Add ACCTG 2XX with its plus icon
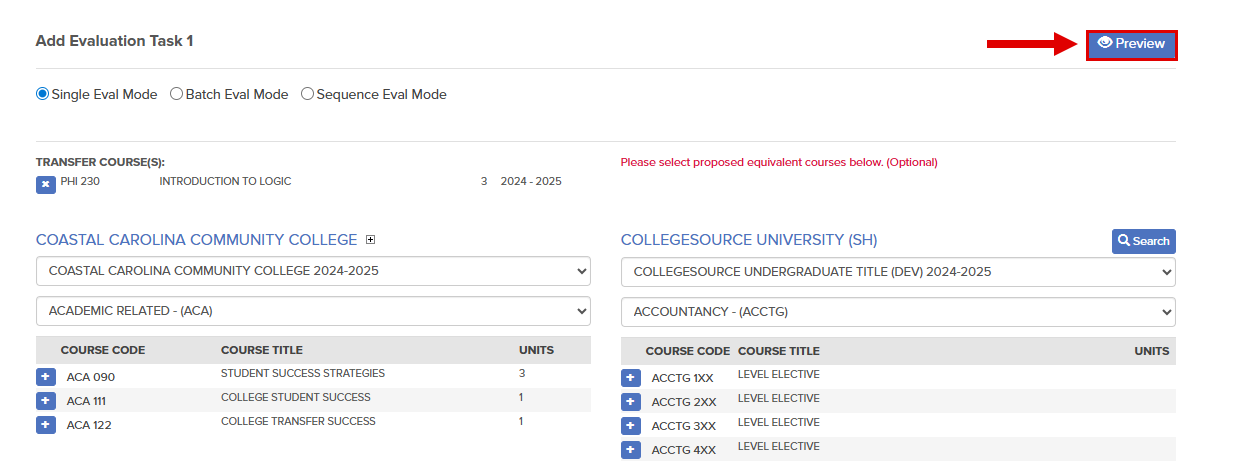This screenshot has height=465, width=1248. [631, 402]
